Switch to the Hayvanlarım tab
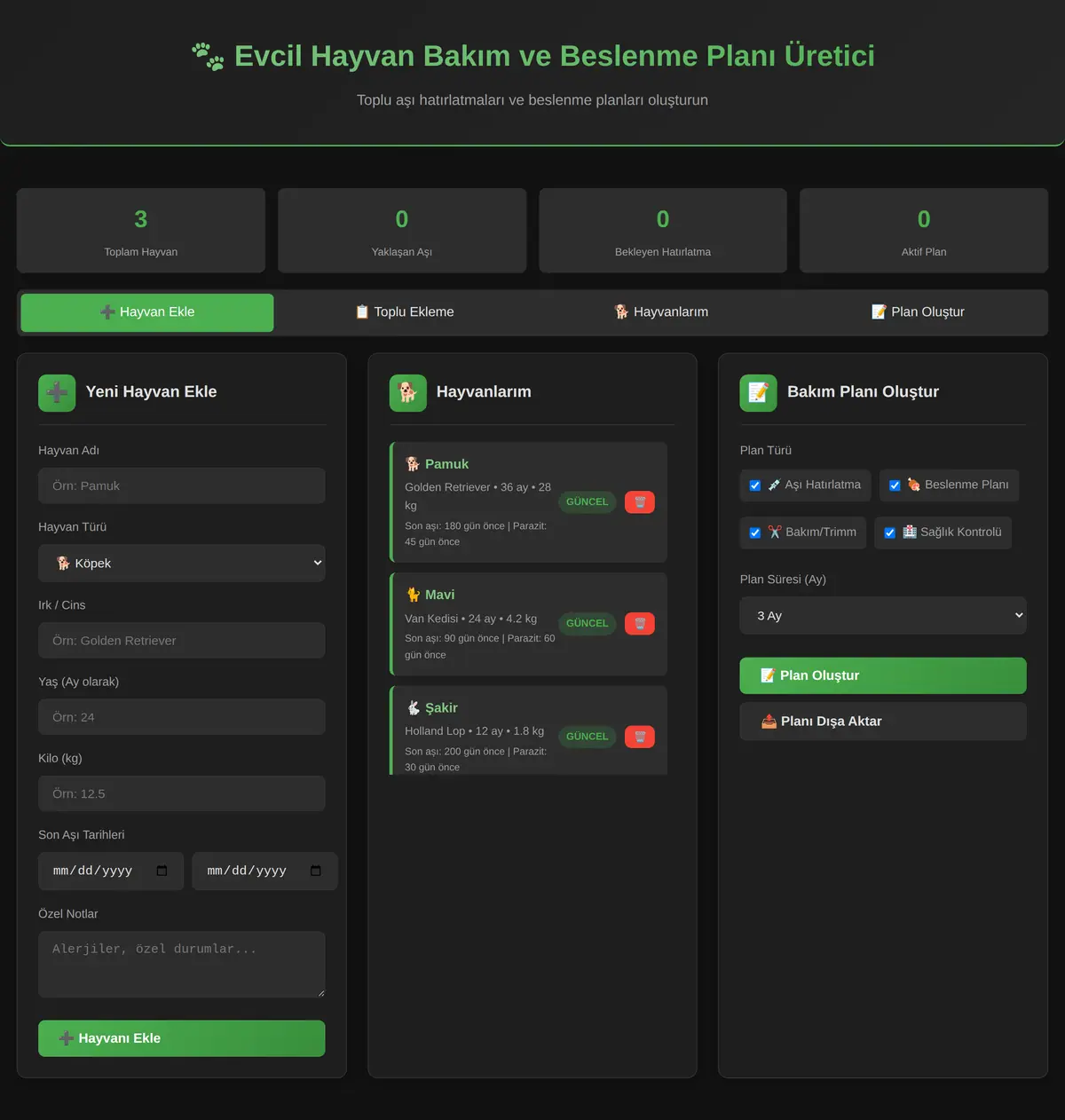This screenshot has width=1065, height=1120. [661, 312]
